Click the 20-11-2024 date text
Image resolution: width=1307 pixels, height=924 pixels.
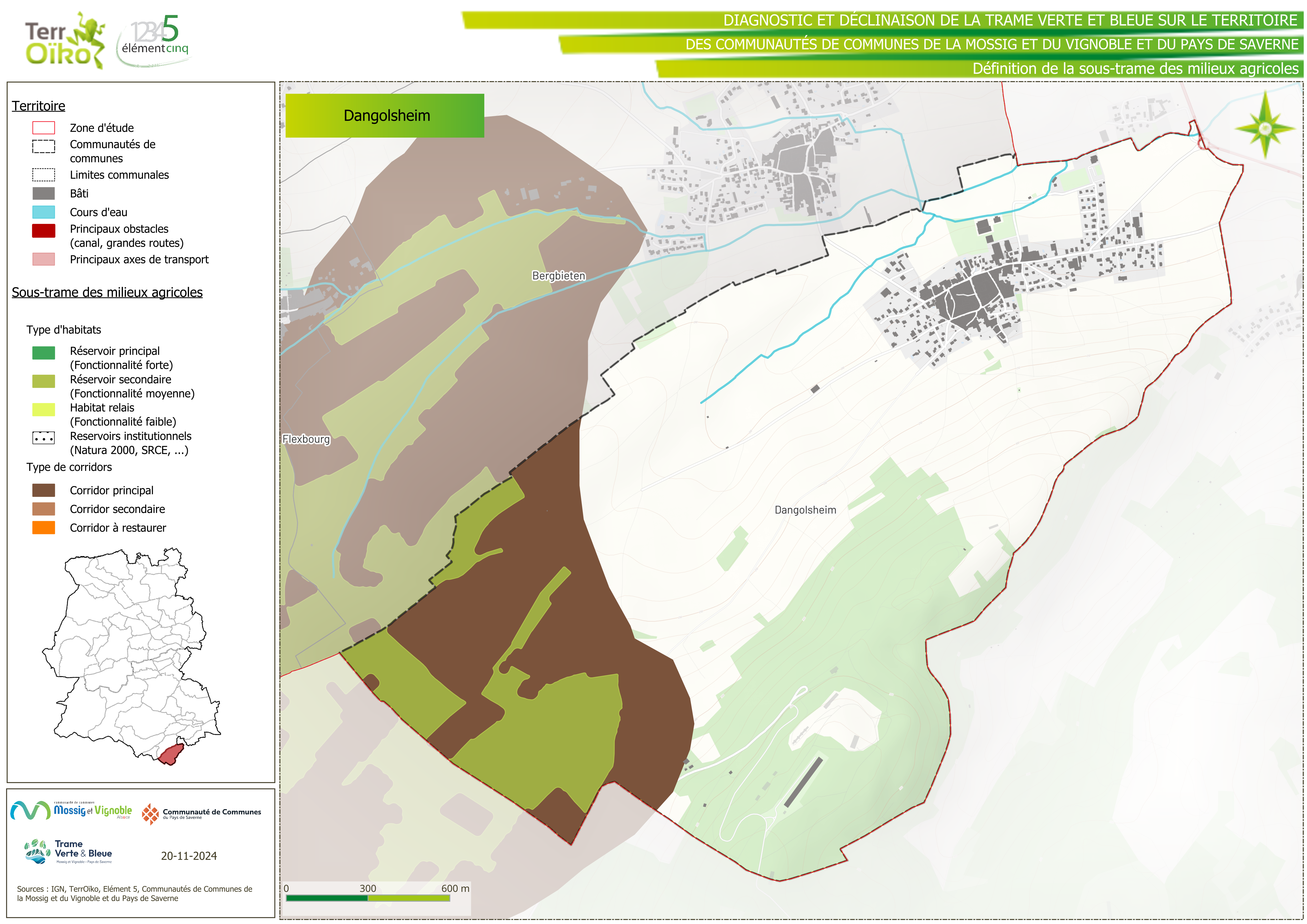(188, 856)
